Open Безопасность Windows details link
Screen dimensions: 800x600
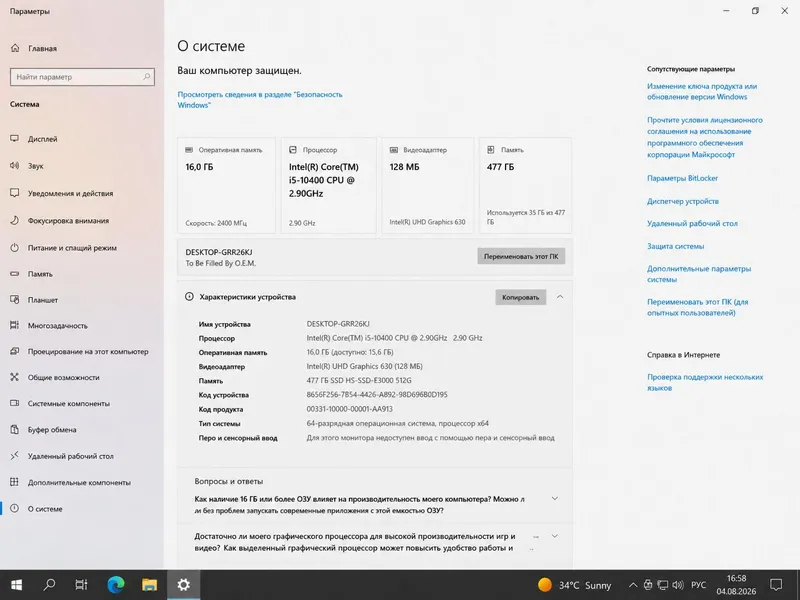[x=260, y=99]
